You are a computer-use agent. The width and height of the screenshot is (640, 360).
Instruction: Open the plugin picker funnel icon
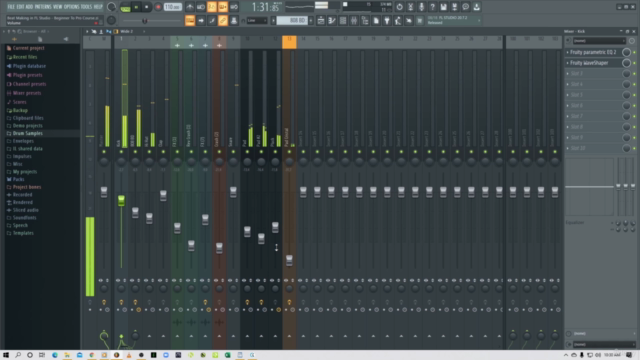tap(387, 20)
